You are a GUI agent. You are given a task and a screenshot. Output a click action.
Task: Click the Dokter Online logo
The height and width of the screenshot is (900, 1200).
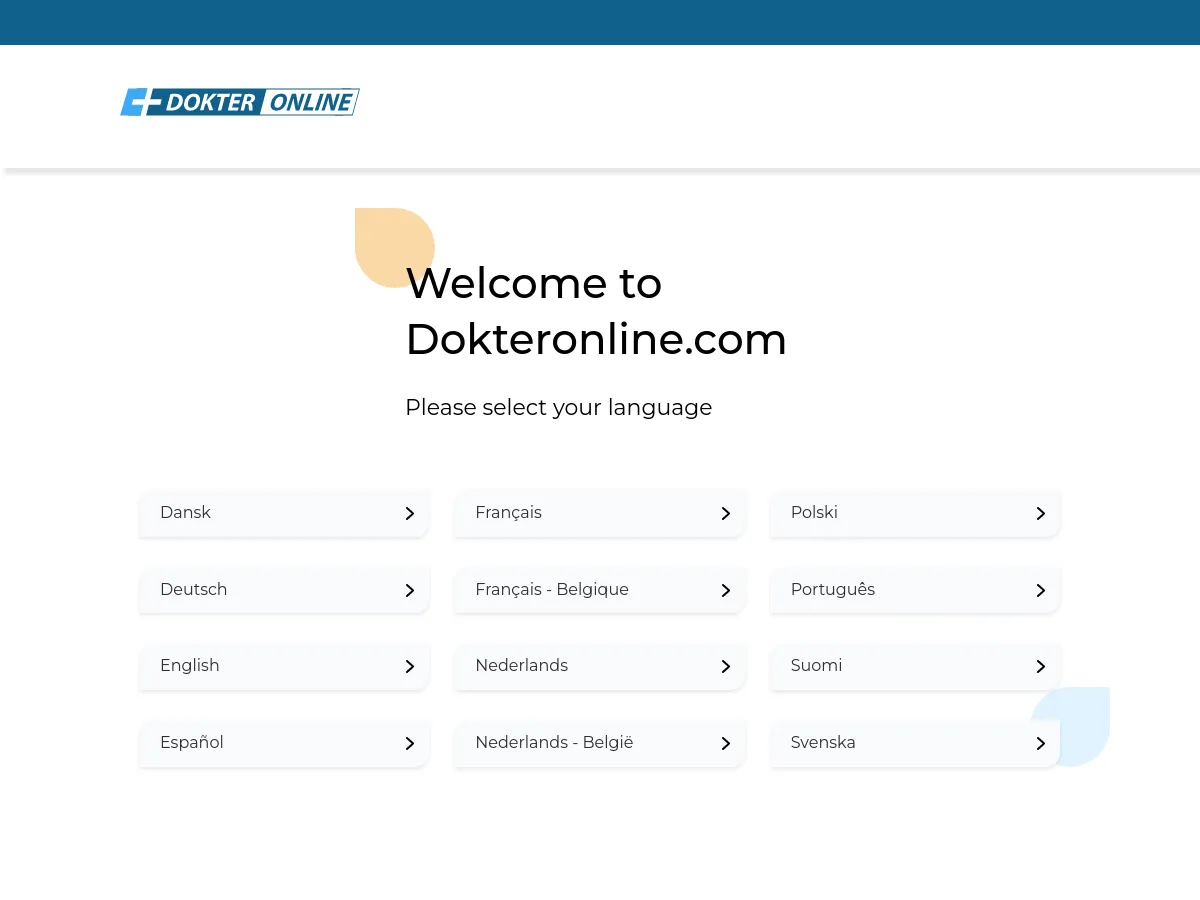click(x=240, y=101)
